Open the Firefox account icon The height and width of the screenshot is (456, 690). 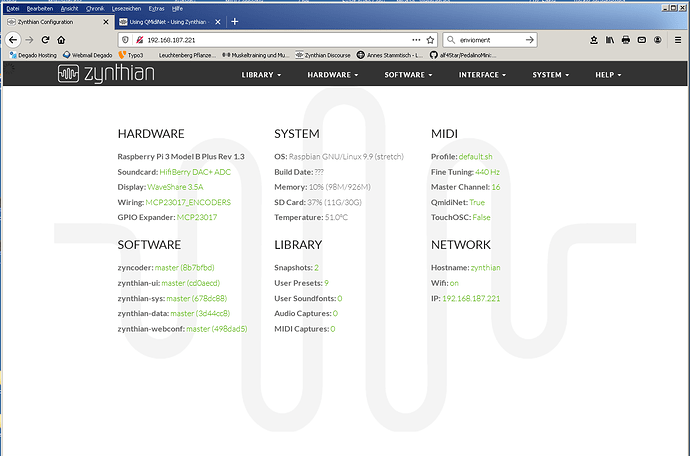[x=657, y=40]
